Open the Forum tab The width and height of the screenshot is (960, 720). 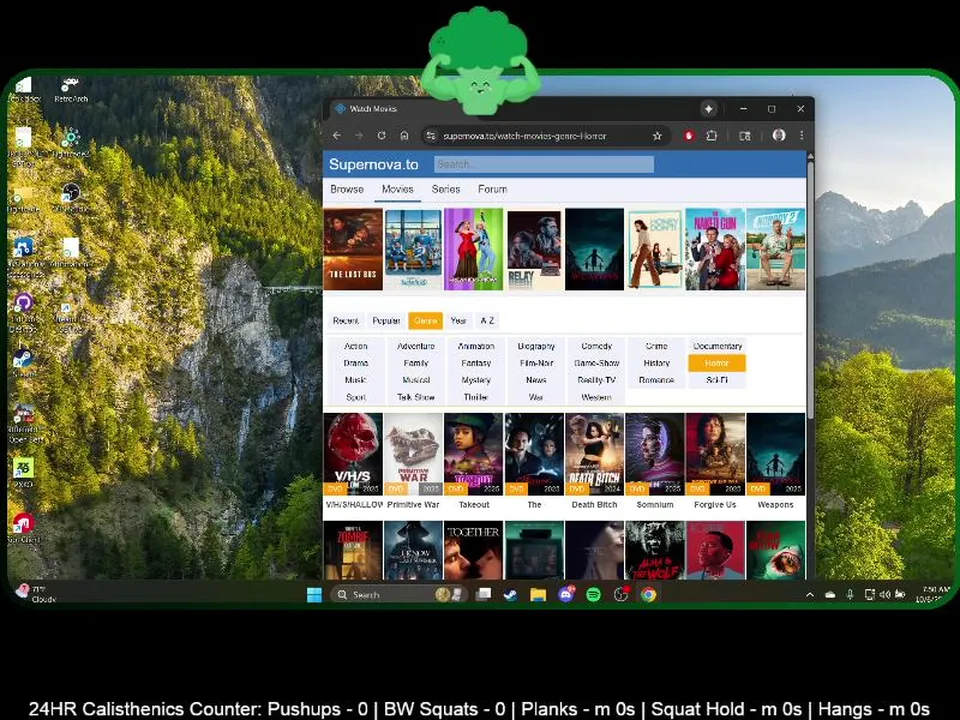pyautogui.click(x=492, y=189)
